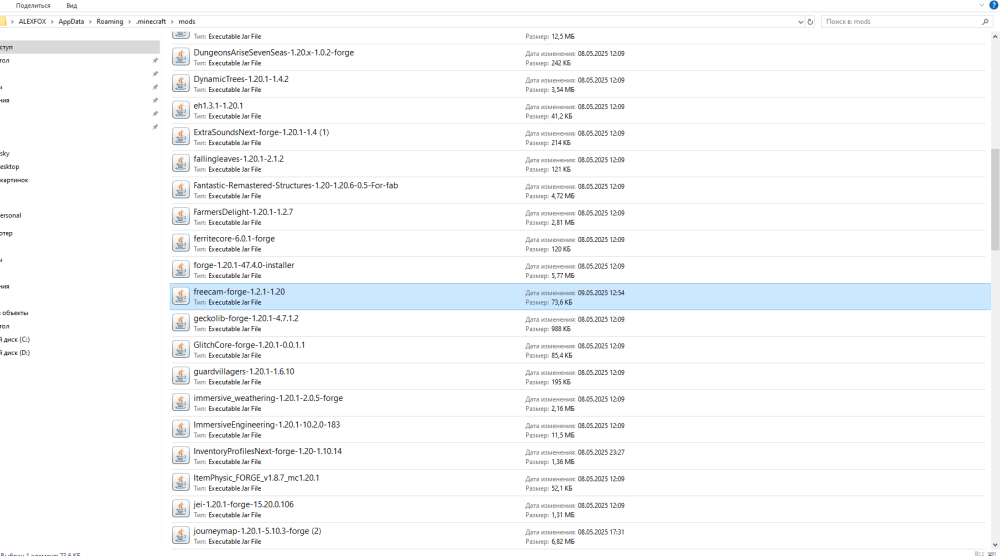This screenshot has height=556, width=1000.
Task: Select the file name fallingleaves-1.20.1-2.1.2
Action: click(239, 159)
